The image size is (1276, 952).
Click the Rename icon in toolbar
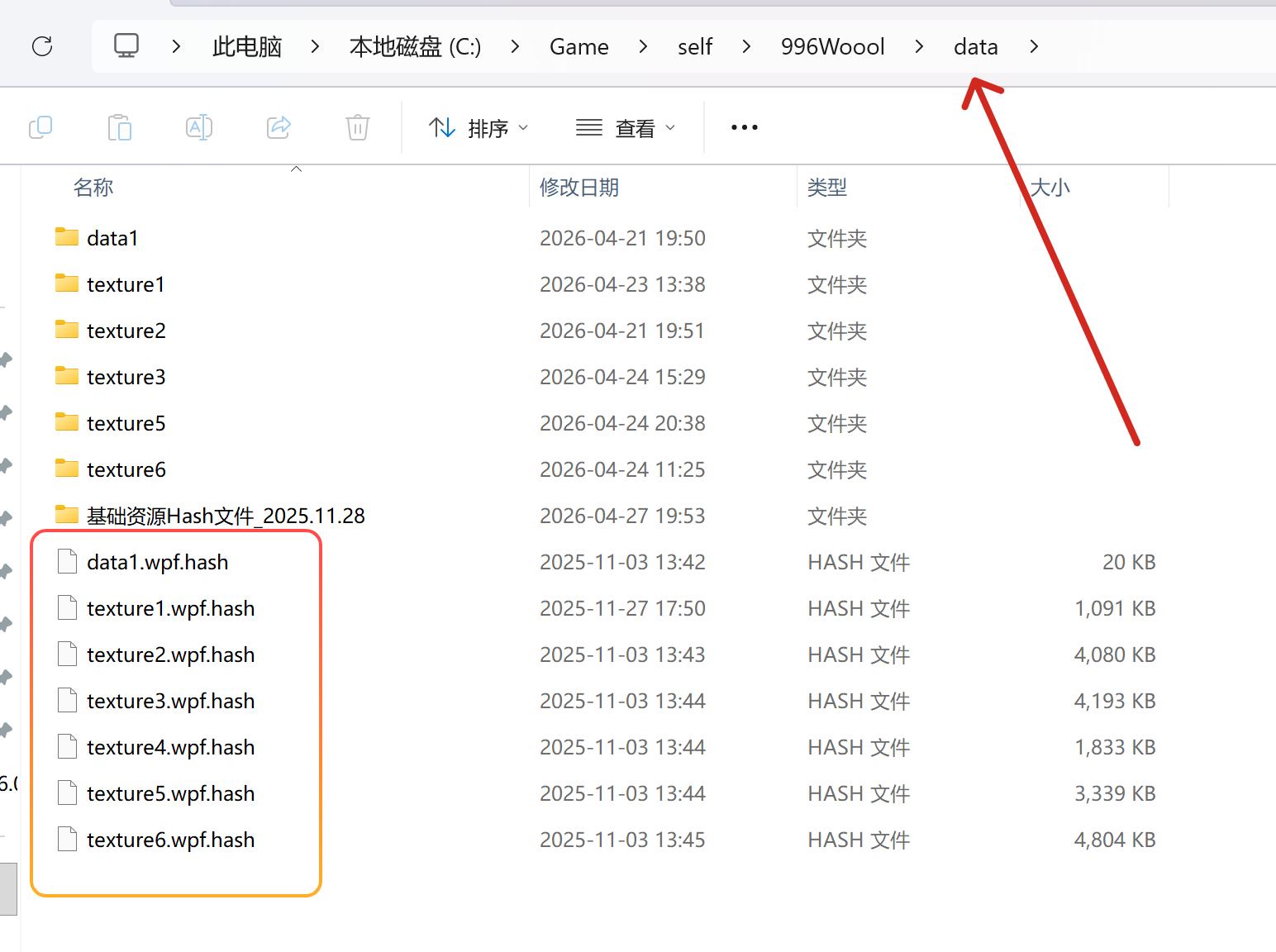[x=199, y=127]
